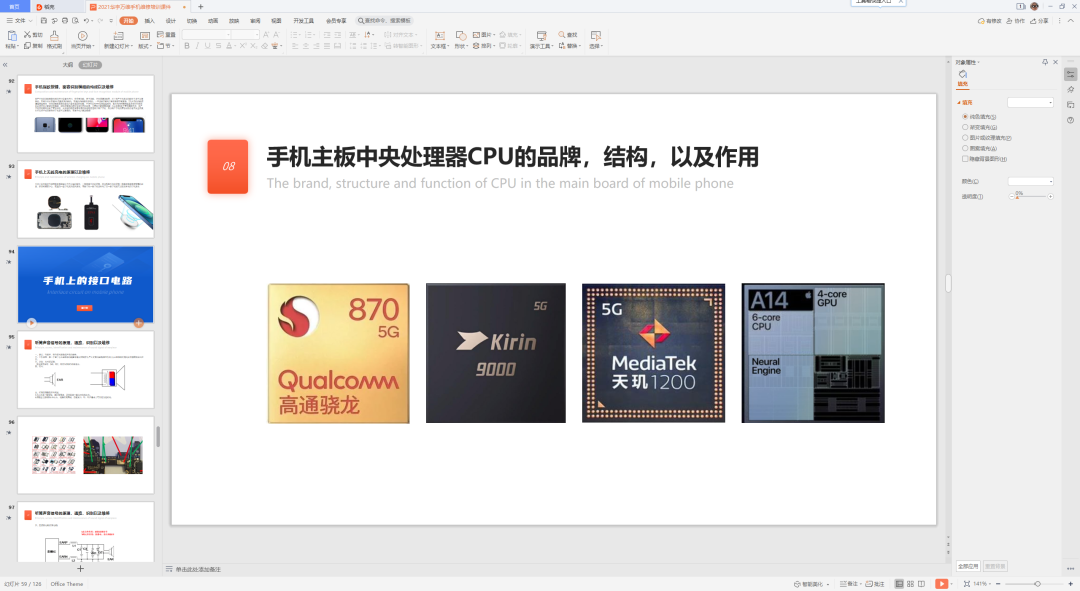Viewport: 1080px width, 591px height.
Task: Open the font size combo box
Action: click(x=245, y=34)
